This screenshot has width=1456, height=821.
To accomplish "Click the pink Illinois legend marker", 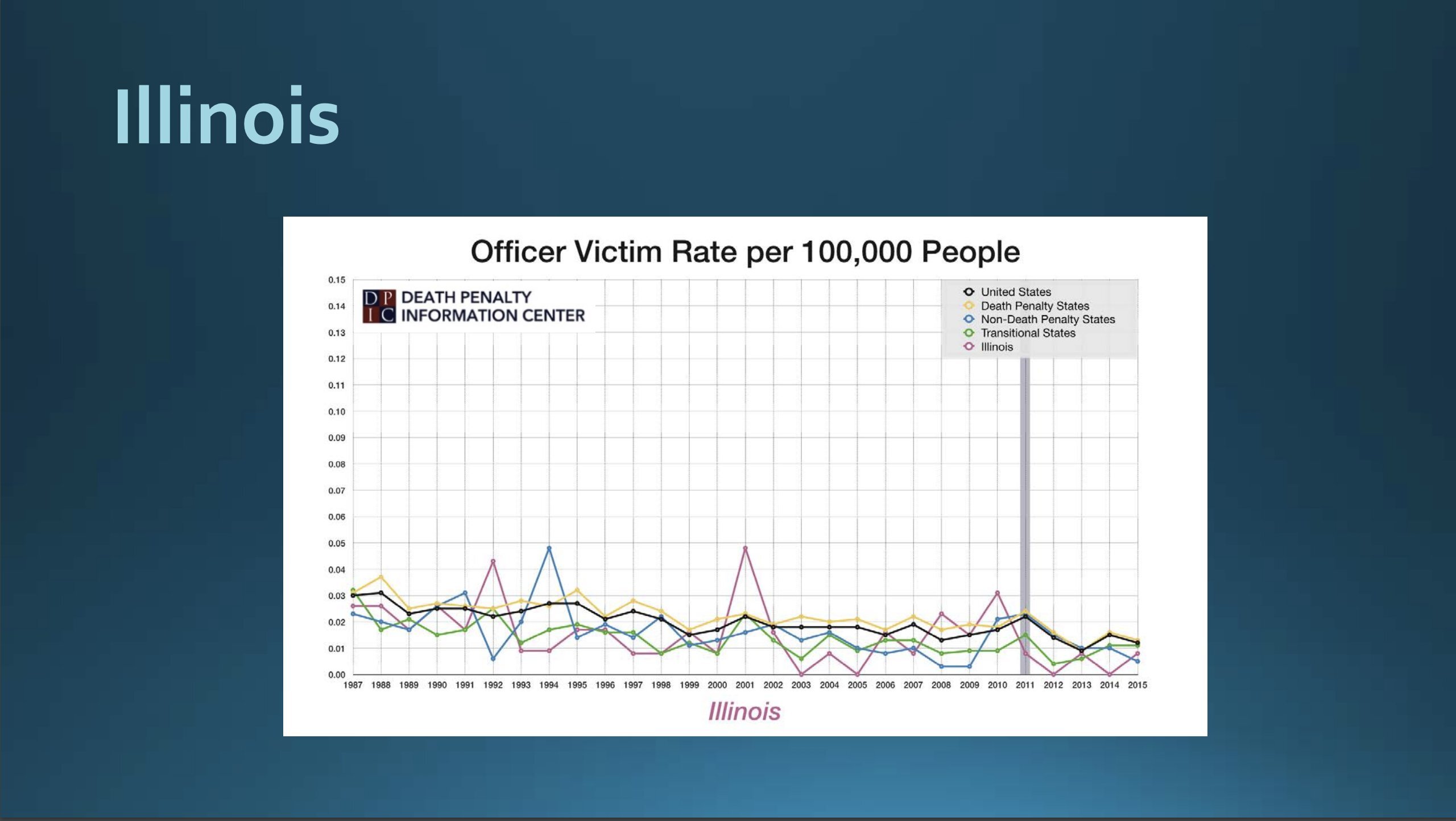I will click(969, 346).
